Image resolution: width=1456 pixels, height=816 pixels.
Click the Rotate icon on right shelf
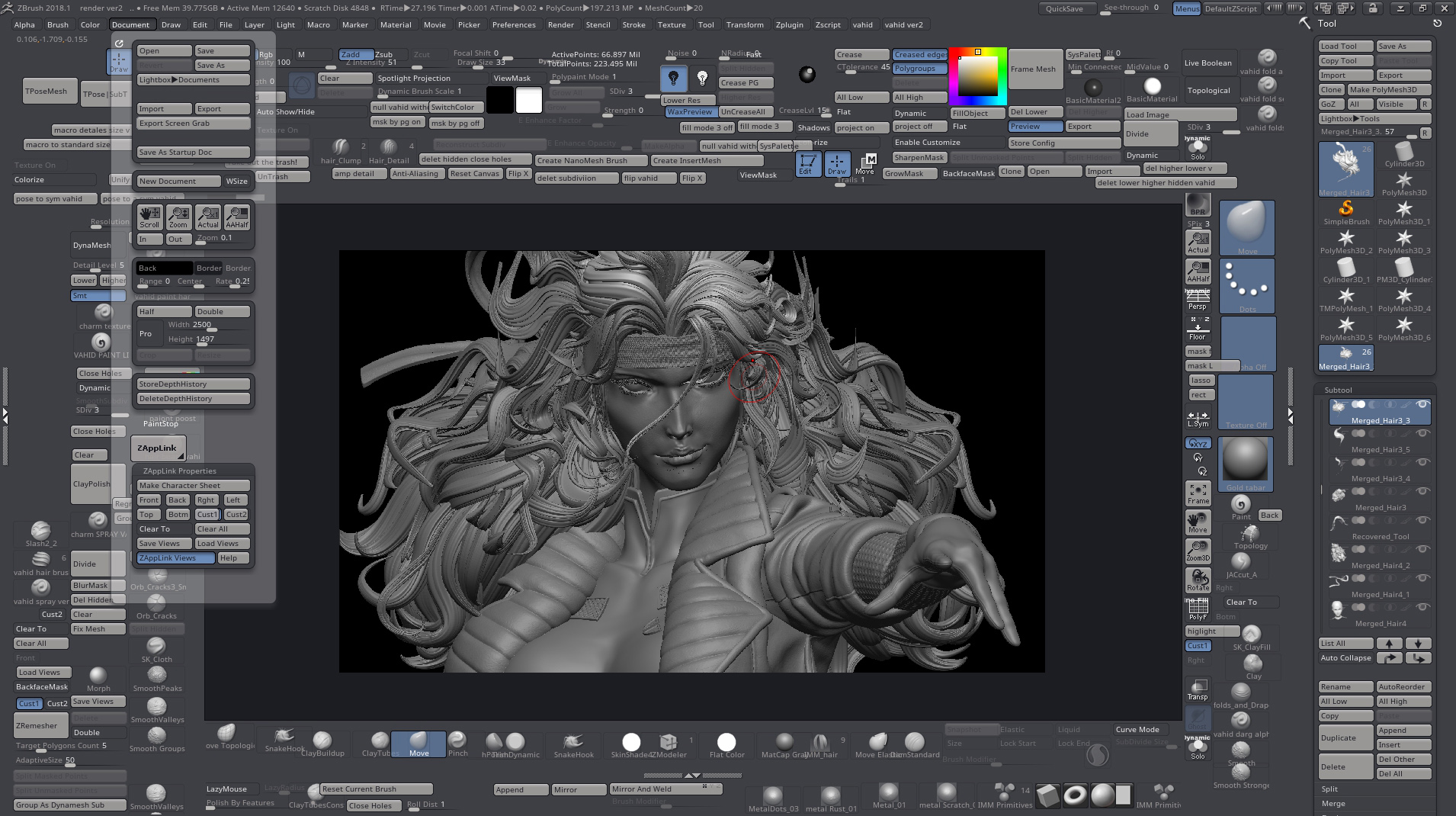[1198, 580]
